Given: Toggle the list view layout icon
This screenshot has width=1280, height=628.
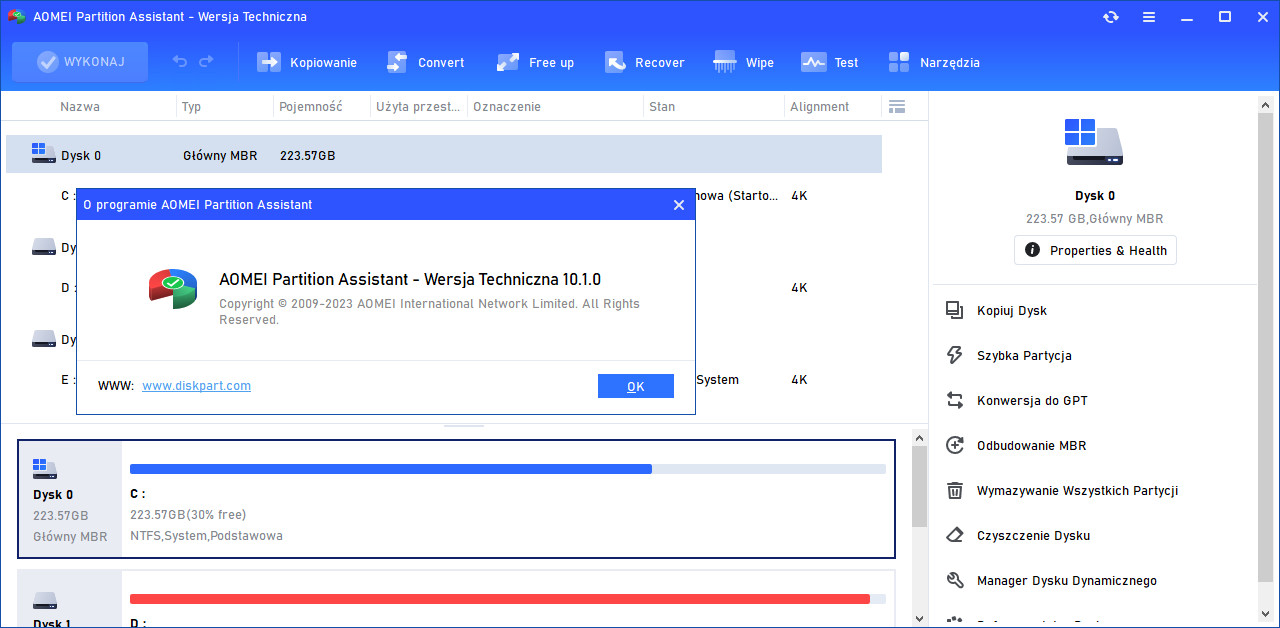Looking at the screenshot, I should [896, 107].
